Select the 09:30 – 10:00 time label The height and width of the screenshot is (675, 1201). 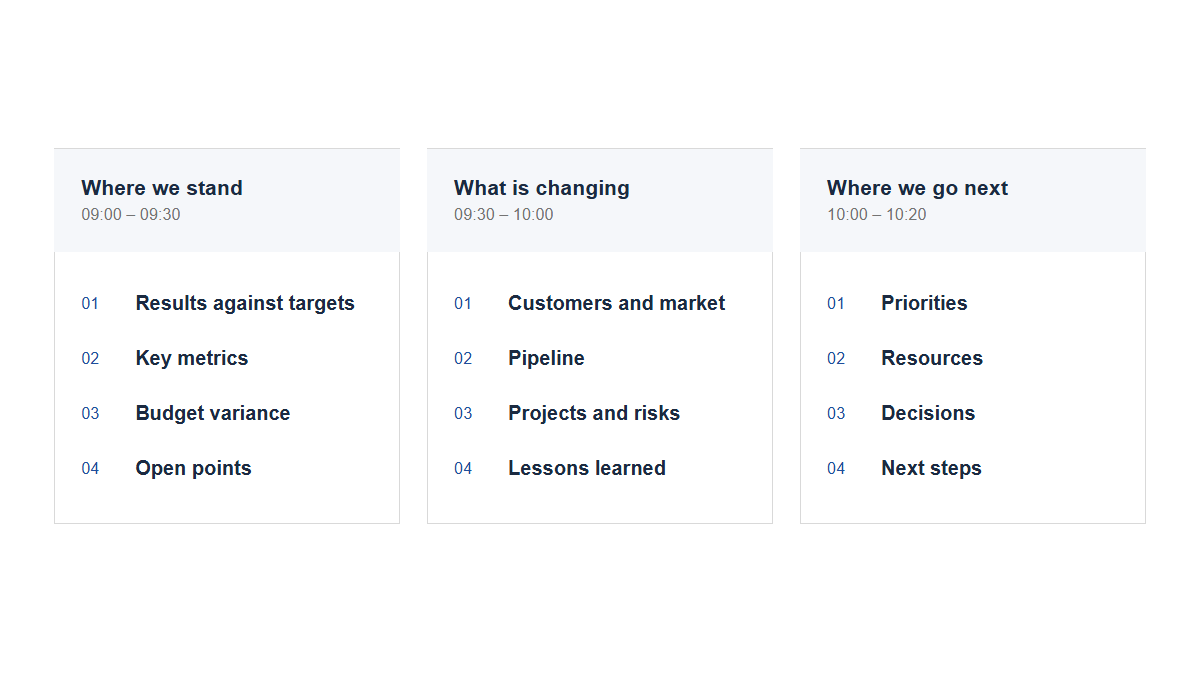[x=503, y=214]
